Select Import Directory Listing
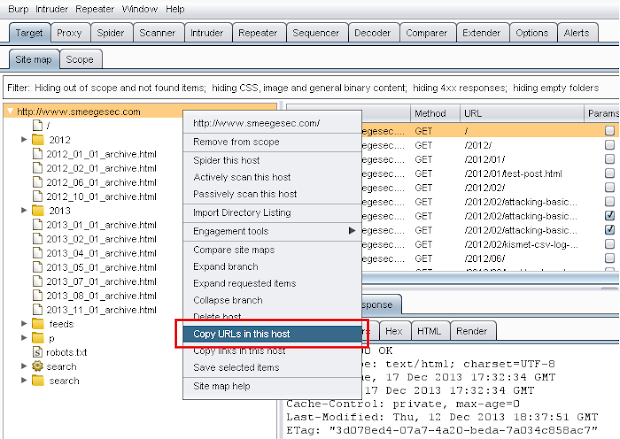The width and height of the screenshot is (620, 439). pyautogui.click(x=272, y=212)
